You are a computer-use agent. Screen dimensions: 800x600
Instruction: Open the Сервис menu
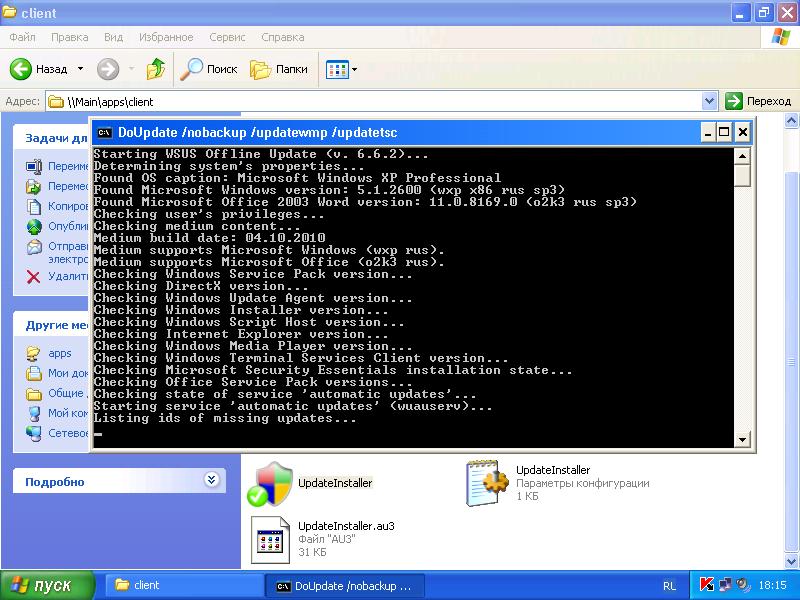click(x=227, y=37)
